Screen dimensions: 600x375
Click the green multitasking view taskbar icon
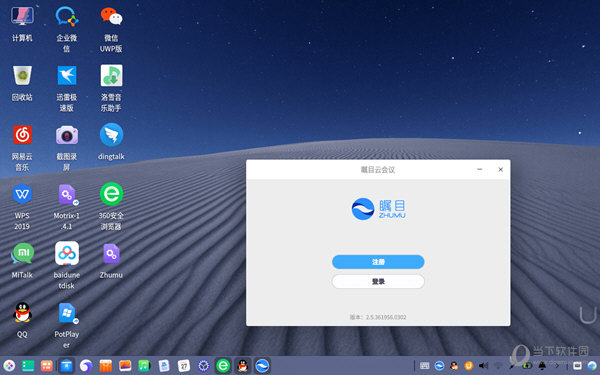coord(28,366)
